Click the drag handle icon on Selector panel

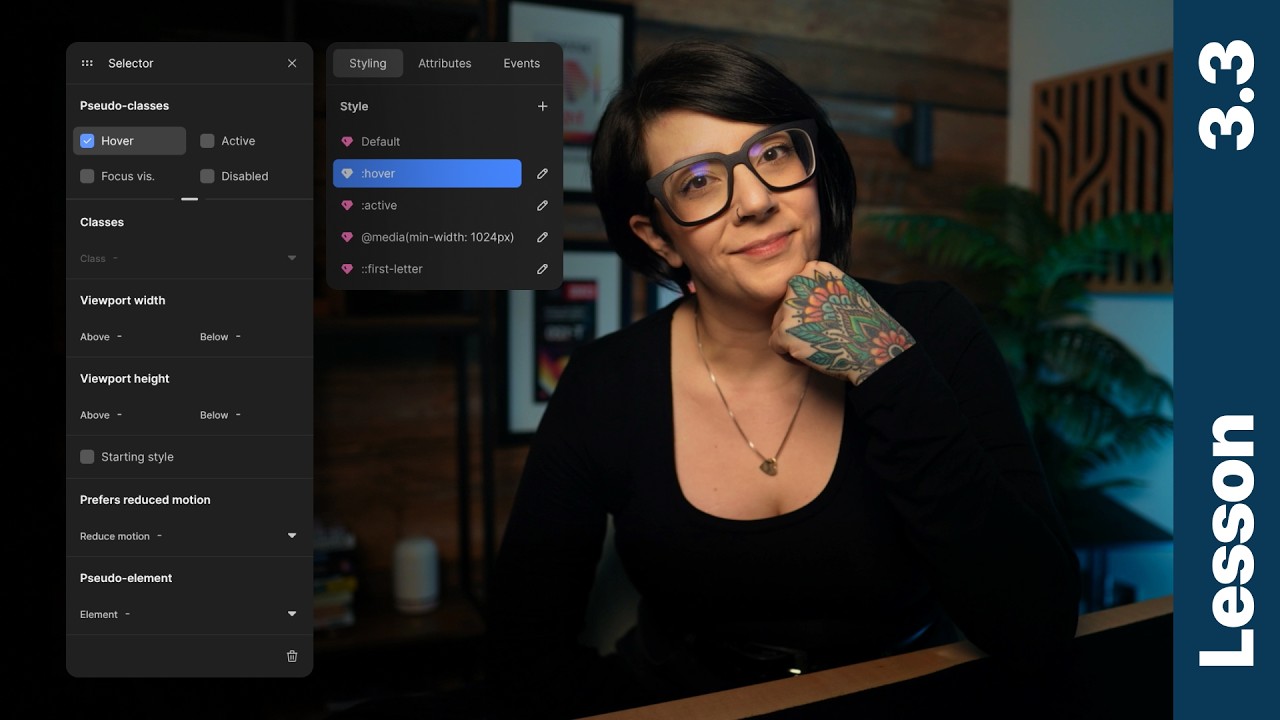coord(88,63)
